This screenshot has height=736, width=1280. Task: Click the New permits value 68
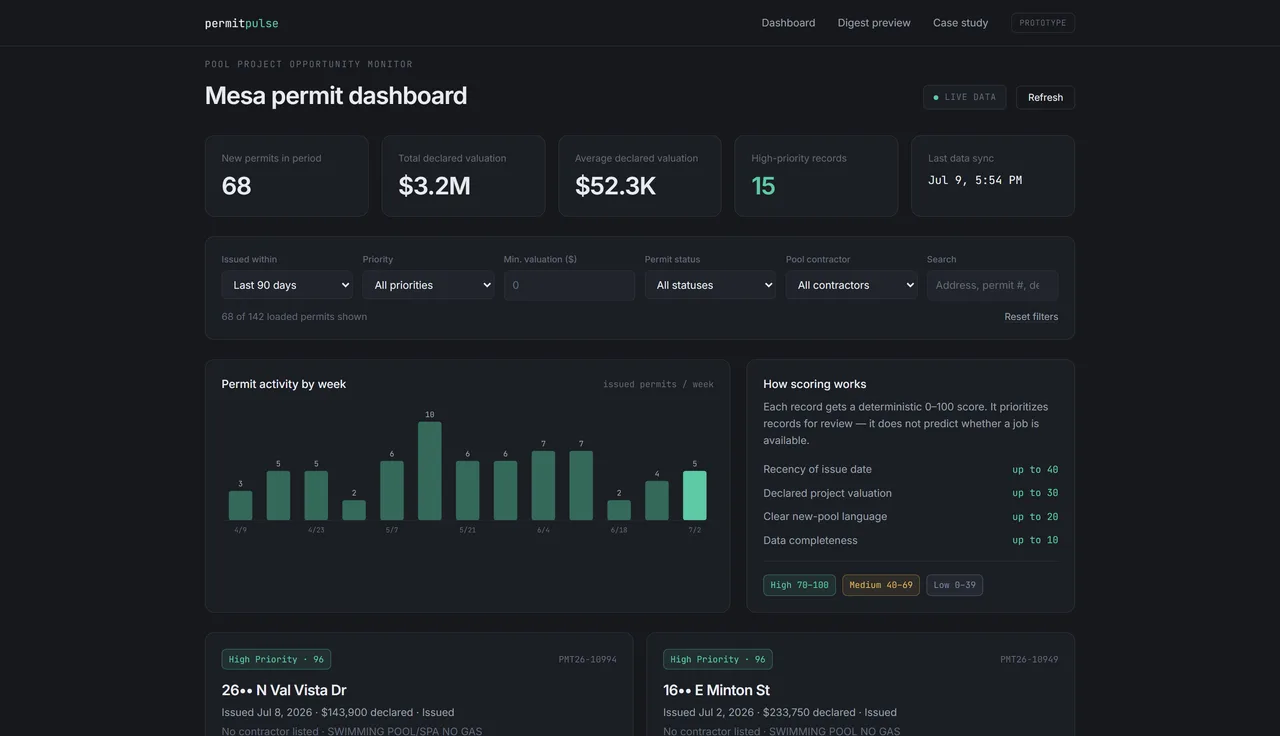coord(236,186)
